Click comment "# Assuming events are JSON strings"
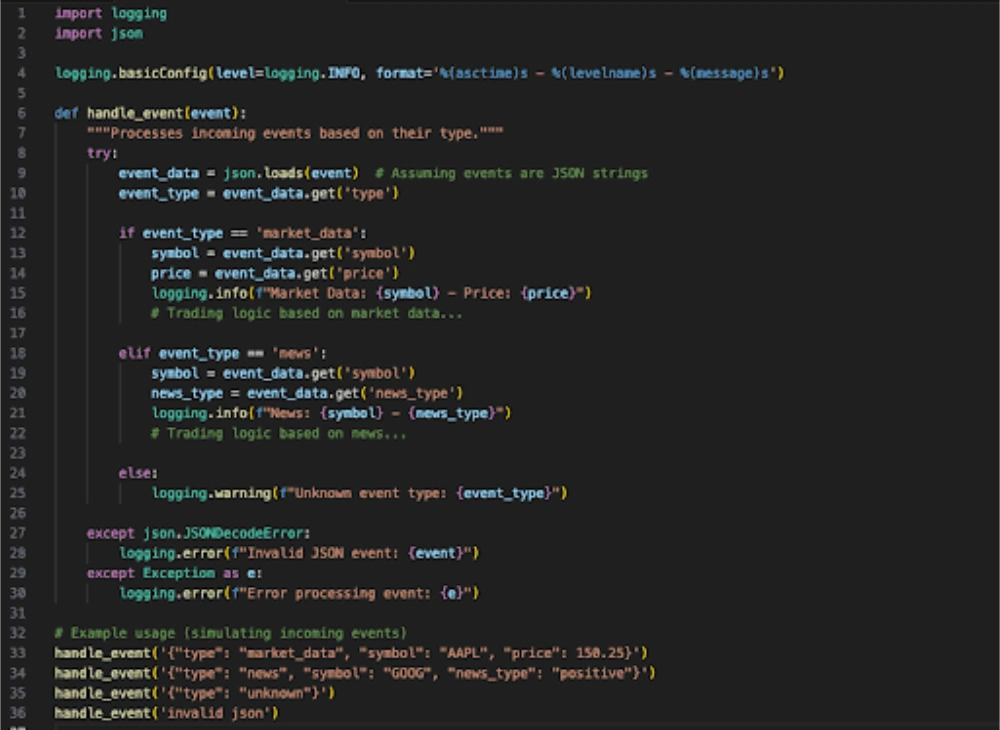 [511, 173]
